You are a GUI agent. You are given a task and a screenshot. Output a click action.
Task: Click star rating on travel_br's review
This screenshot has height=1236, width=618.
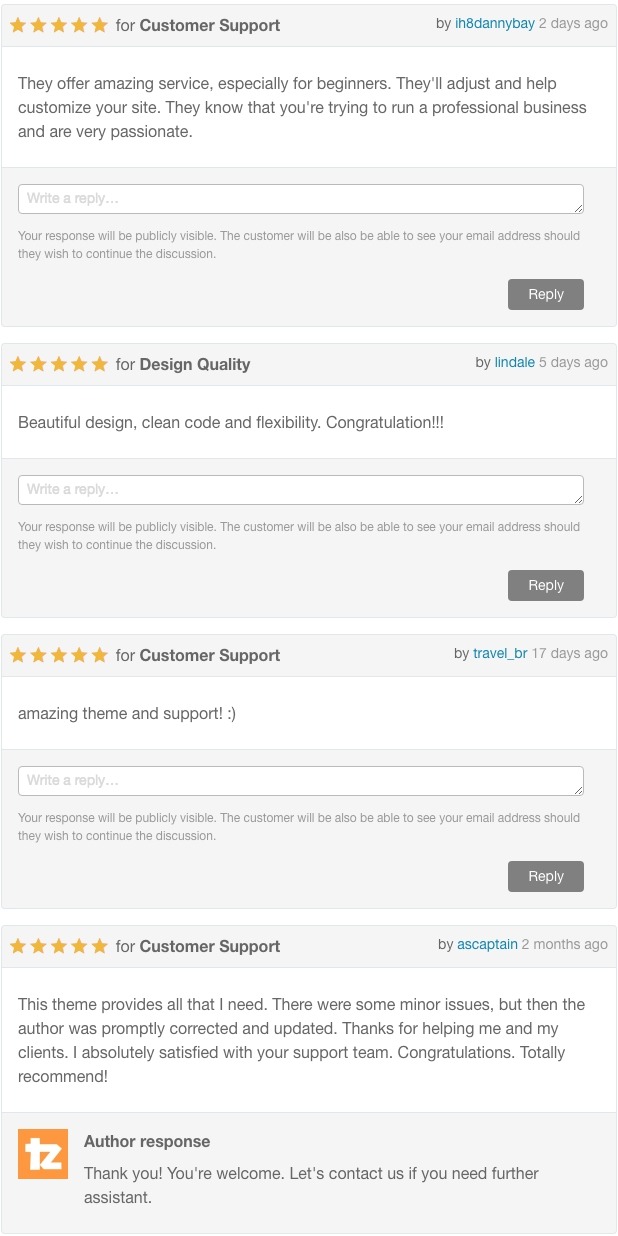(x=59, y=655)
